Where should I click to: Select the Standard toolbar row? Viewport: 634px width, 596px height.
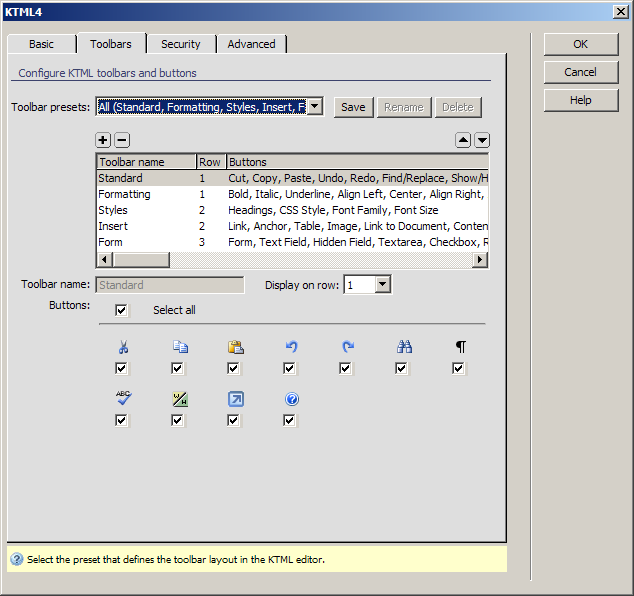click(293, 178)
